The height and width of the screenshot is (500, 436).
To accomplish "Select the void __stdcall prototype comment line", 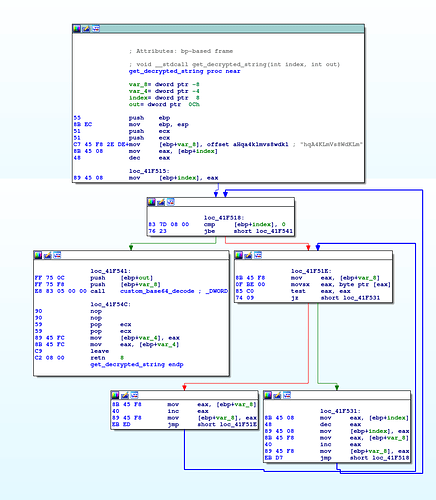I will tap(234, 65).
